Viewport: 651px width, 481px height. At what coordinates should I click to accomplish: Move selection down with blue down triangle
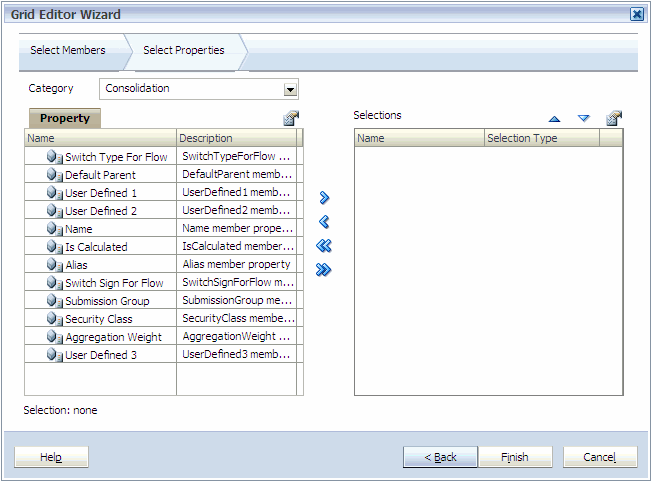point(584,119)
